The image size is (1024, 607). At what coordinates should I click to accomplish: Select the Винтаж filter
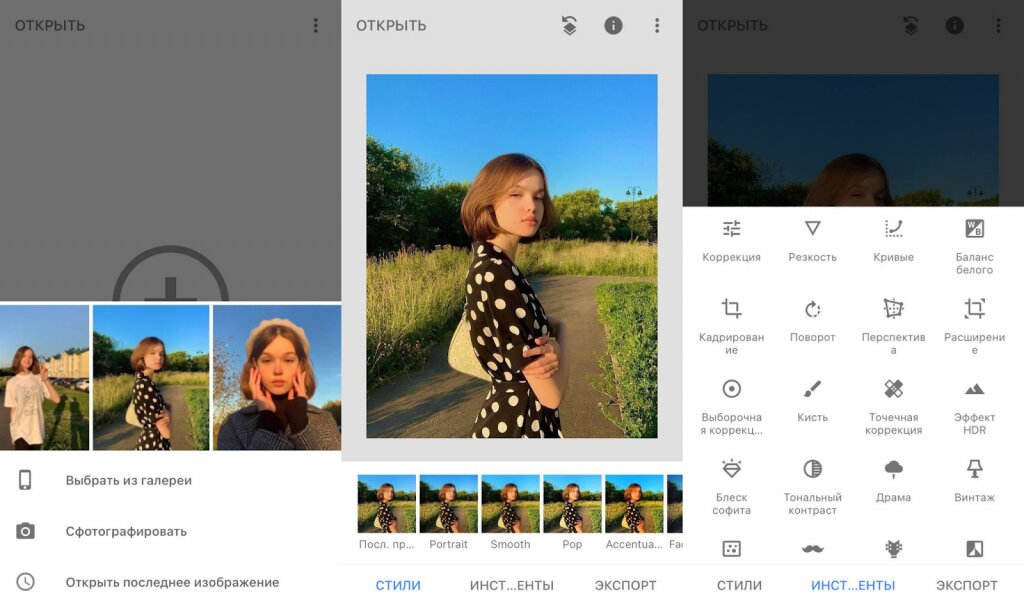pyautogui.click(x=973, y=480)
